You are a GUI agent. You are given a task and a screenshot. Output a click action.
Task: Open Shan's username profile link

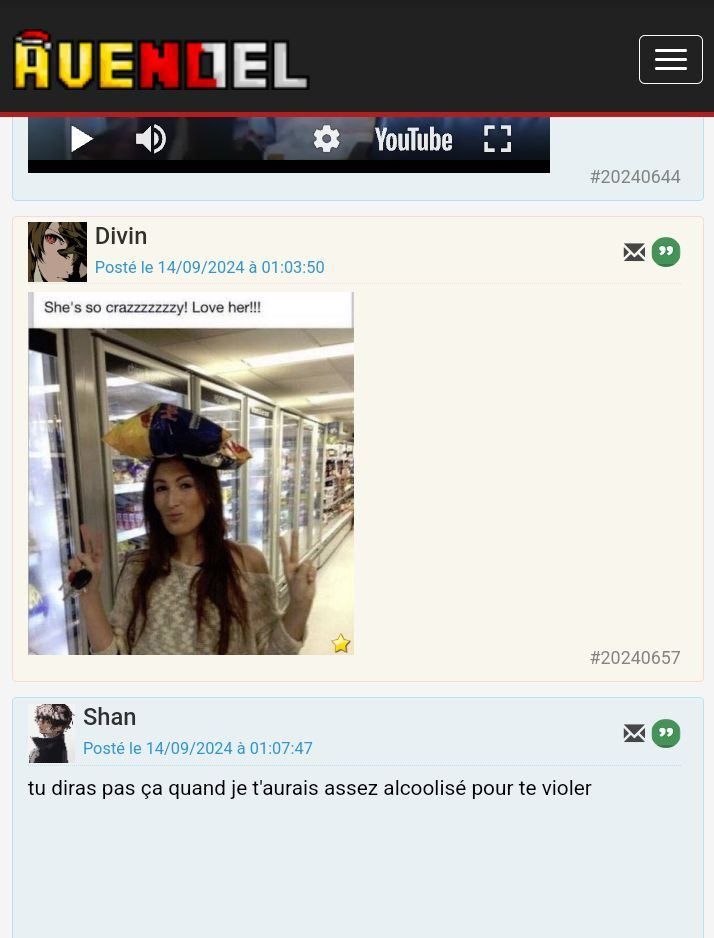point(109,717)
